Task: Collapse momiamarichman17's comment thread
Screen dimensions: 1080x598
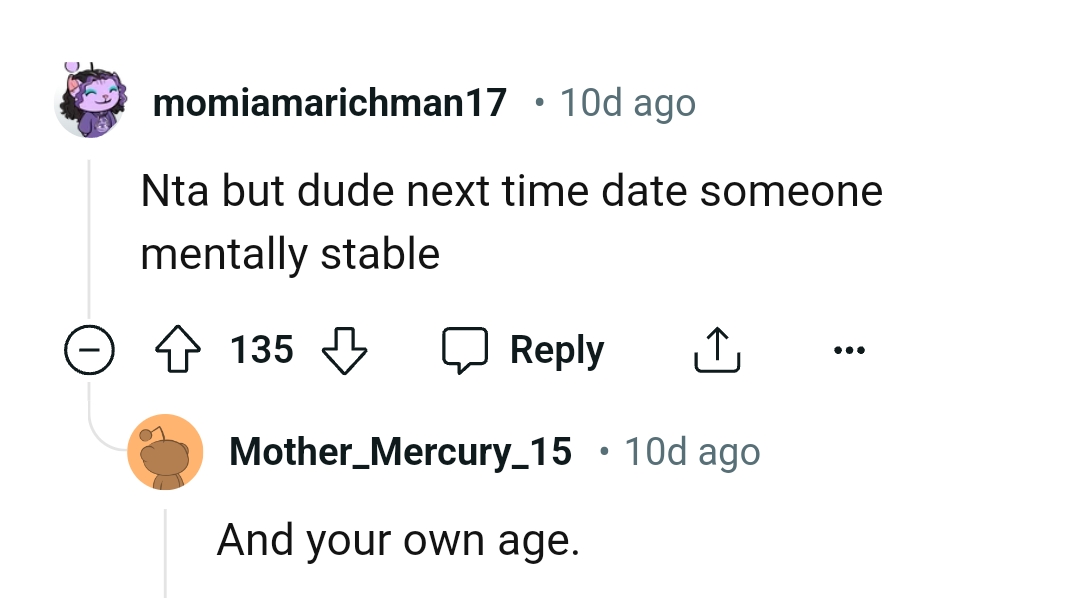Action: pos(89,349)
